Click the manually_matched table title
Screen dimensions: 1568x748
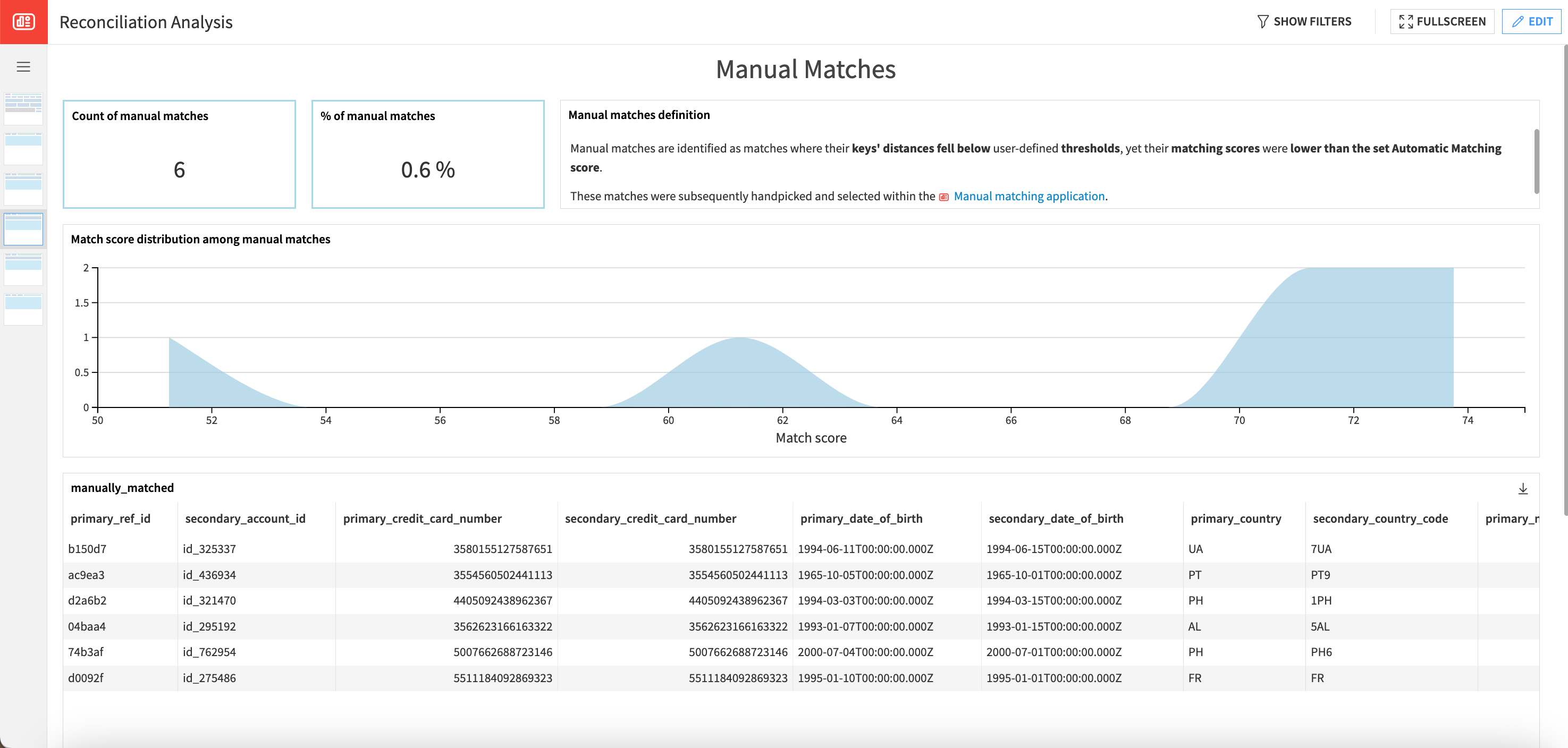[122, 488]
